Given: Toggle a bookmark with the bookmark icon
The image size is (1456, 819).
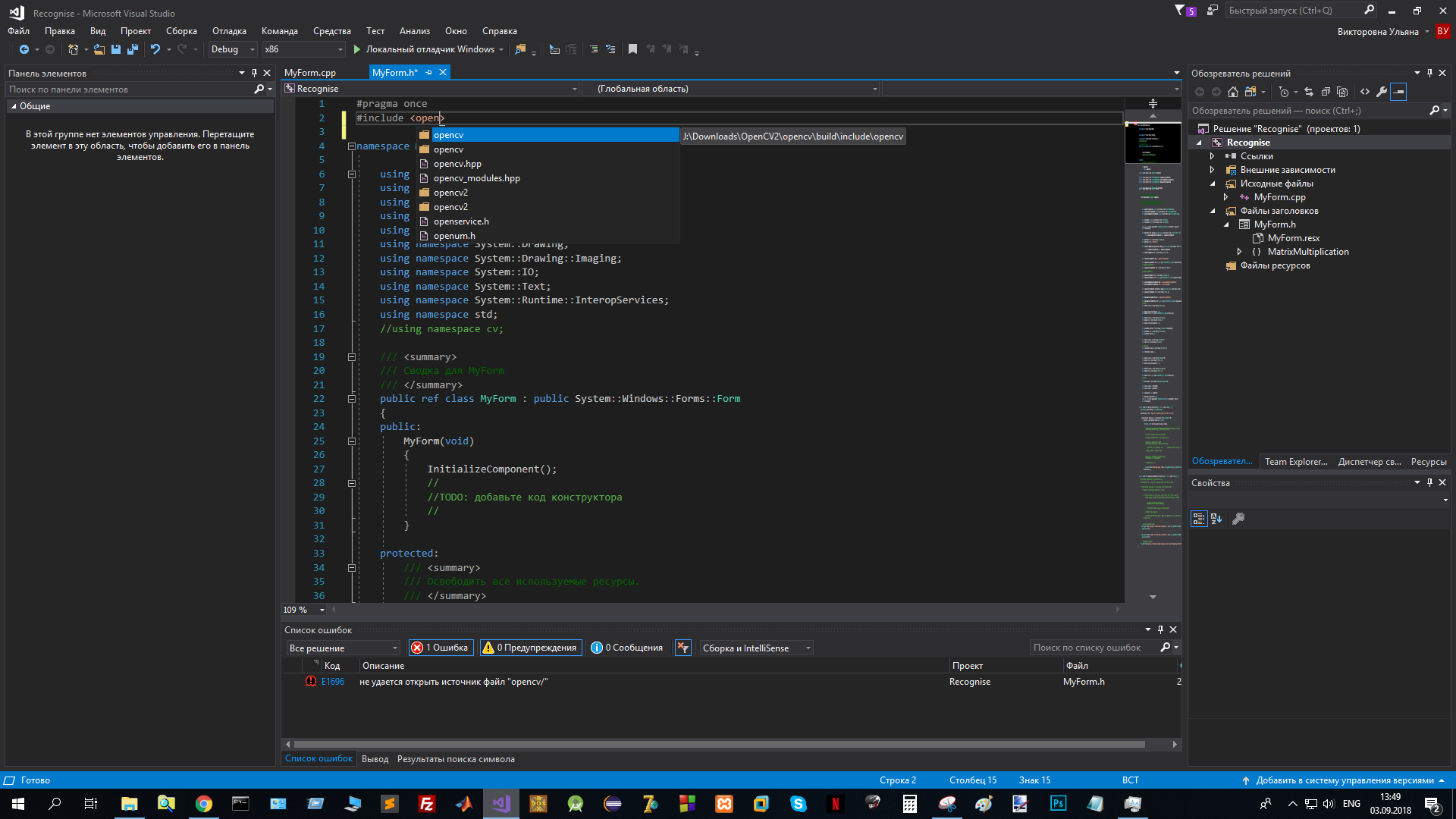Looking at the screenshot, I should click(632, 49).
